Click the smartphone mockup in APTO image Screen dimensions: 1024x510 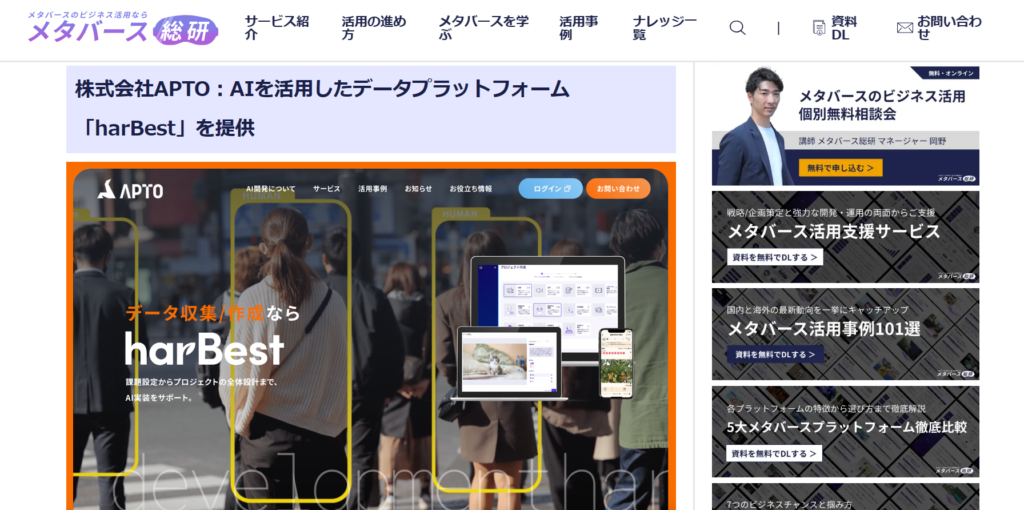click(616, 363)
